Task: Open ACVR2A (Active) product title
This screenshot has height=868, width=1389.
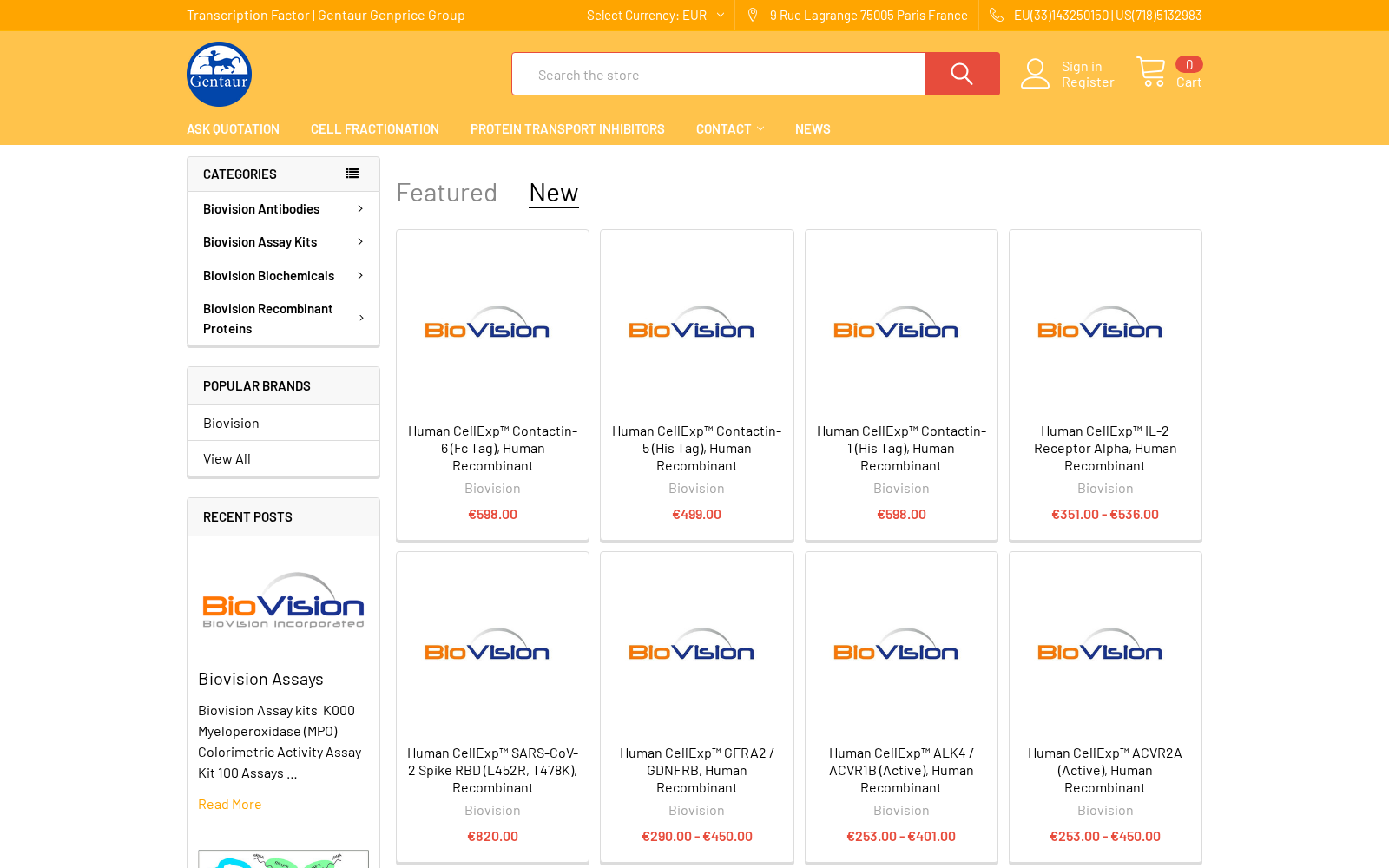Action: (x=1105, y=770)
